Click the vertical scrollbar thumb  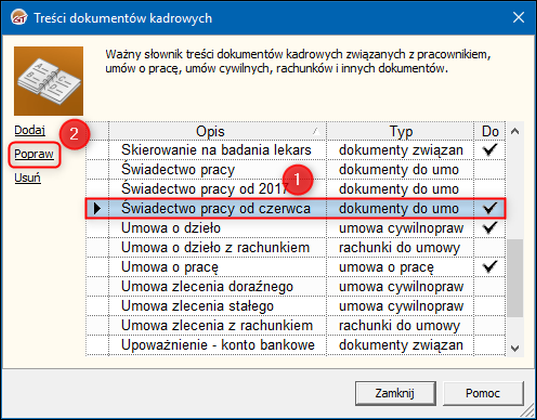point(515,278)
